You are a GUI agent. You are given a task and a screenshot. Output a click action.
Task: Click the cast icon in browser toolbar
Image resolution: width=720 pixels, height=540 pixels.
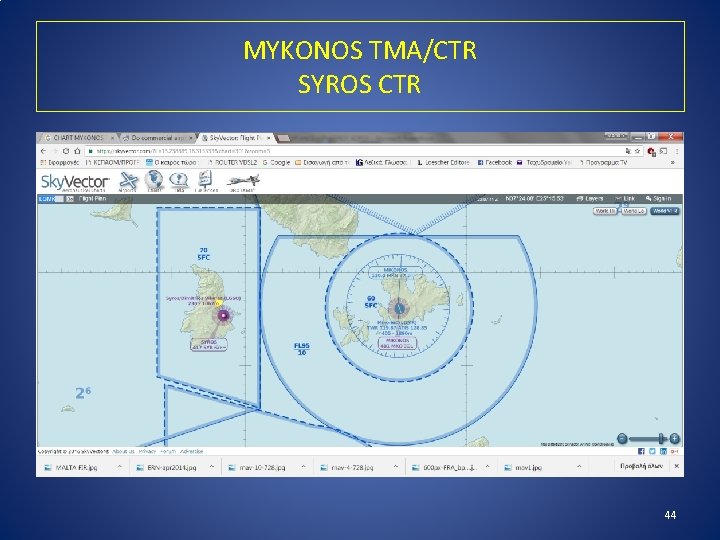pyautogui.click(x=664, y=151)
